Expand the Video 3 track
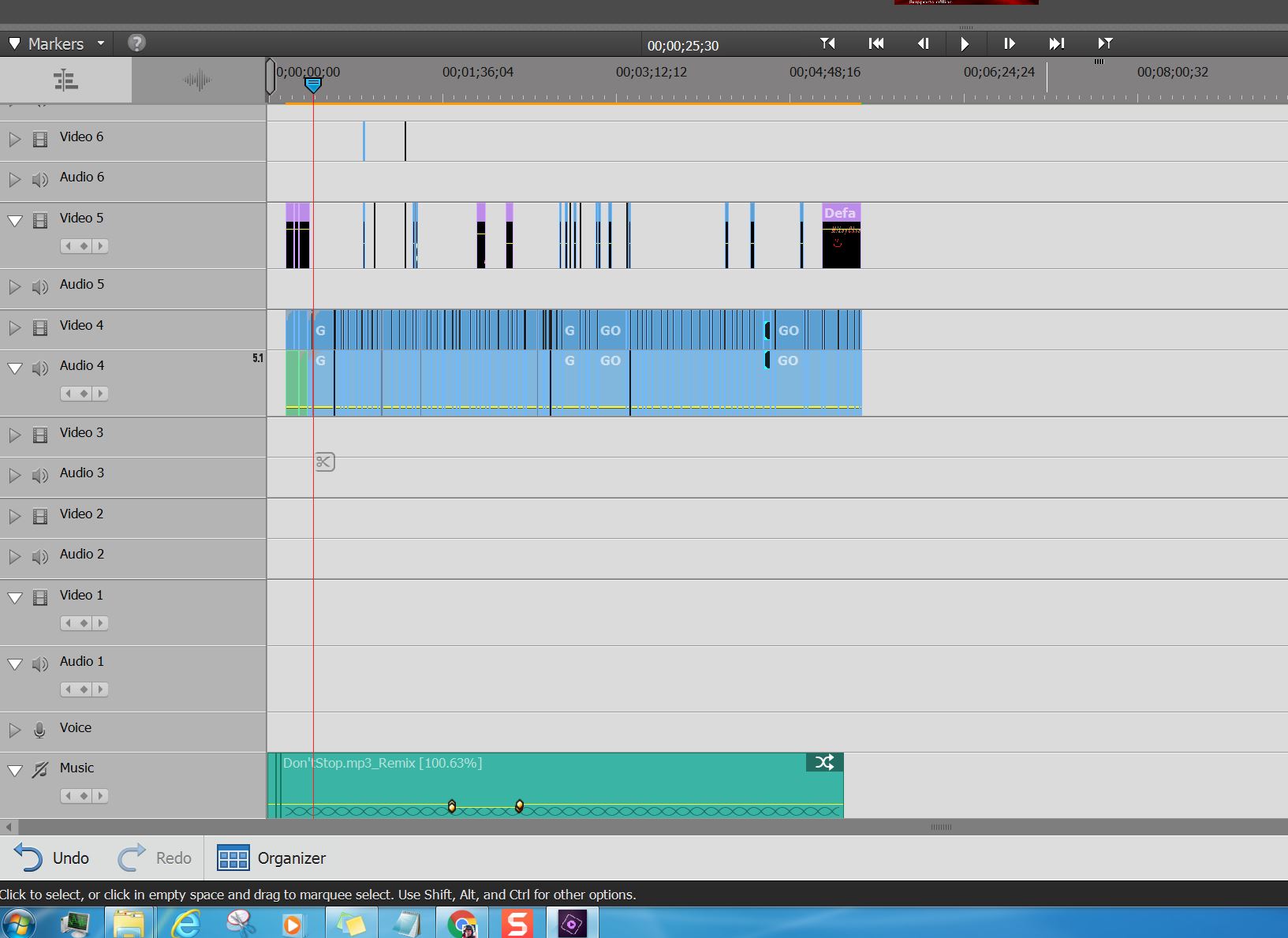Image resolution: width=1288 pixels, height=938 pixels. 14,435
